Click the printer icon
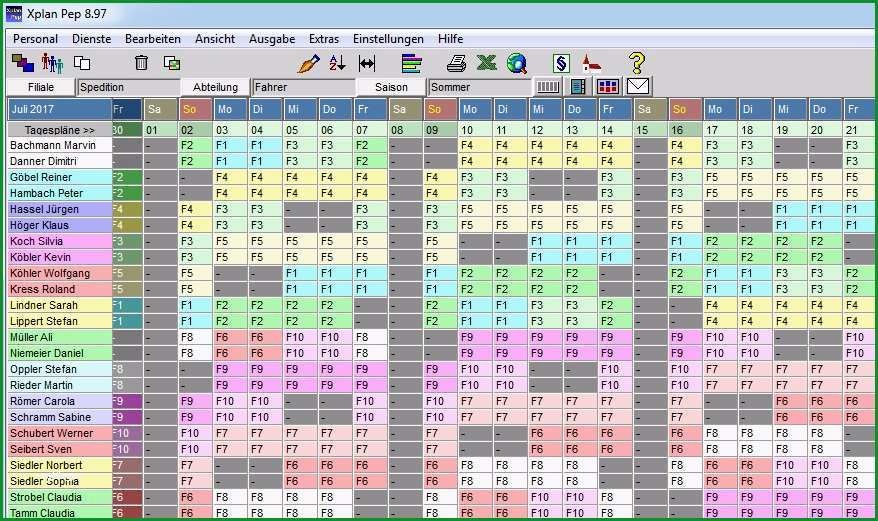This screenshot has height=521, width=878. [456, 63]
